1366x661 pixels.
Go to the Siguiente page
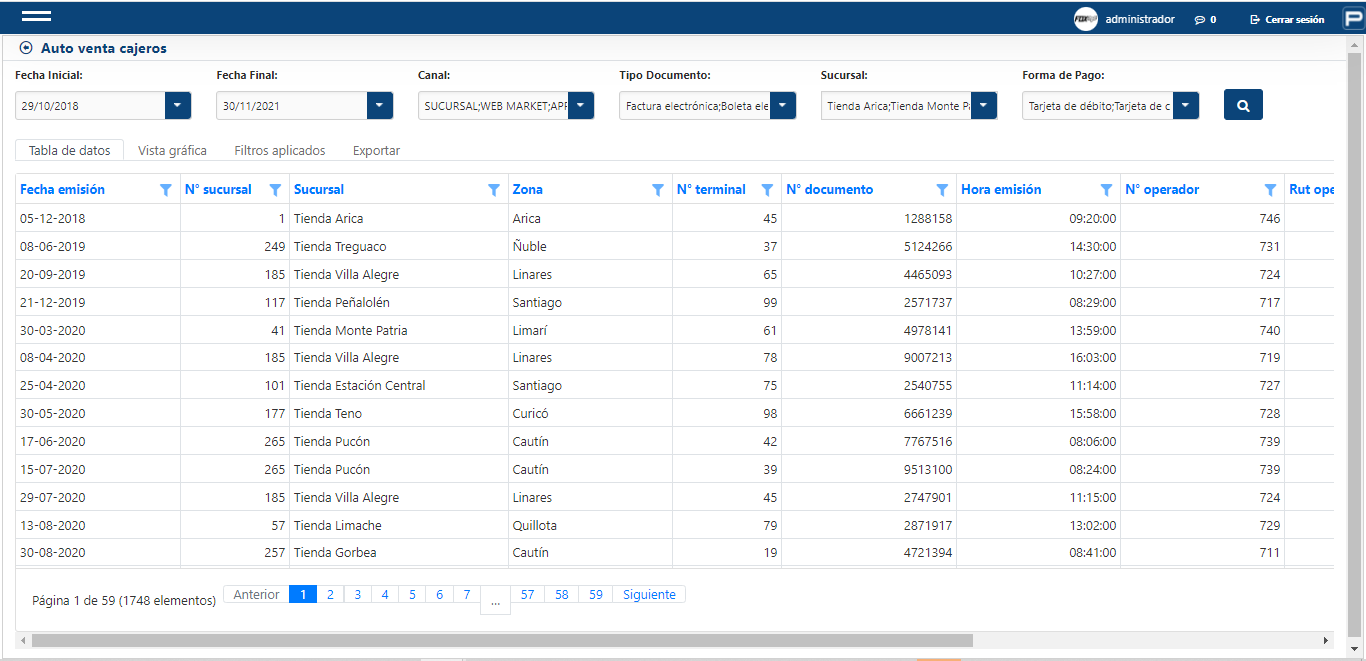(x=649, y=594)
